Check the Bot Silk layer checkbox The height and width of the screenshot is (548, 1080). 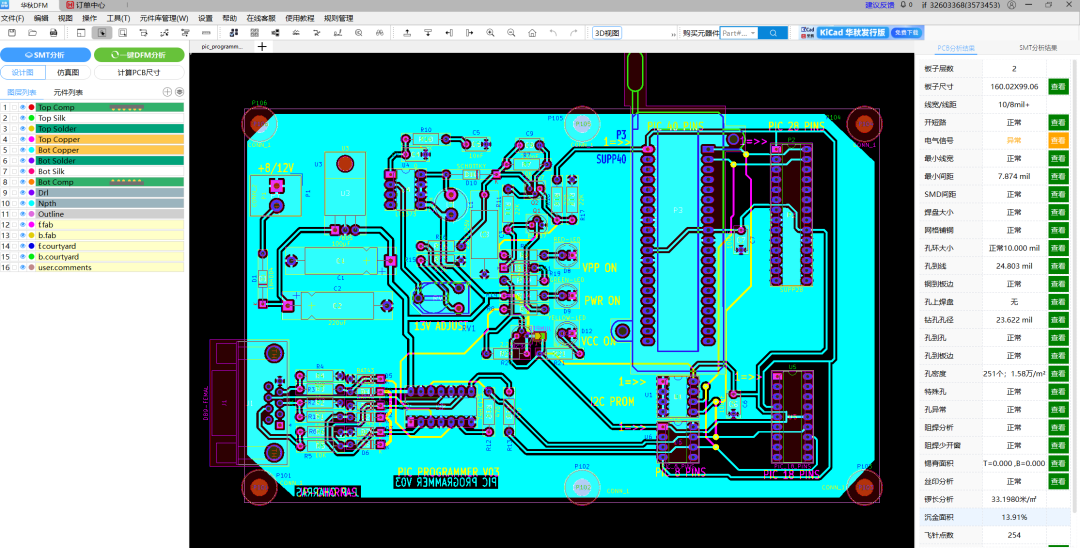tap(14, 171)
